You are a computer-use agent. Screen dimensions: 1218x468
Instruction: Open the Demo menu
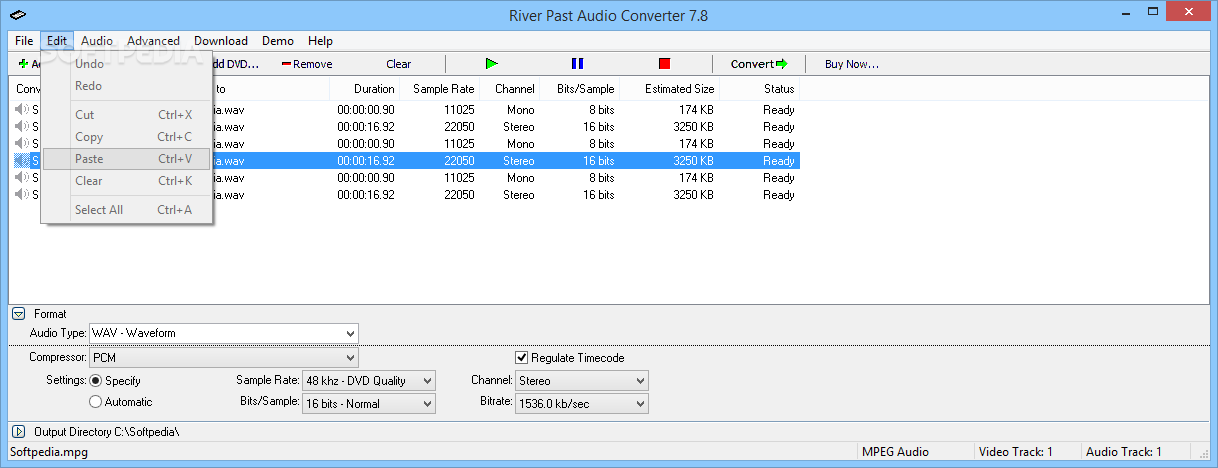[x=278, y=41]
